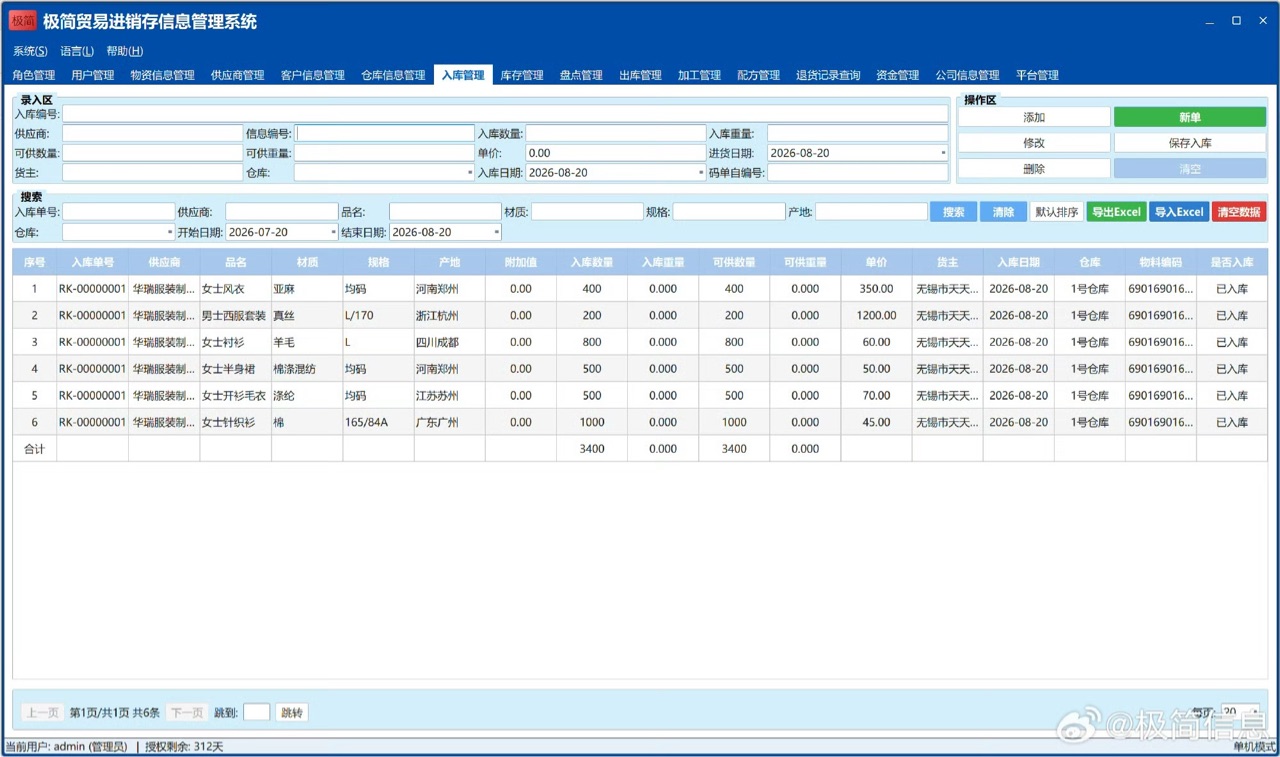The height and width of the screenshot is (757, 1280).
Task: Select the row for 女士衬衫
Action: pyautogui.click(x=640, y=342)
